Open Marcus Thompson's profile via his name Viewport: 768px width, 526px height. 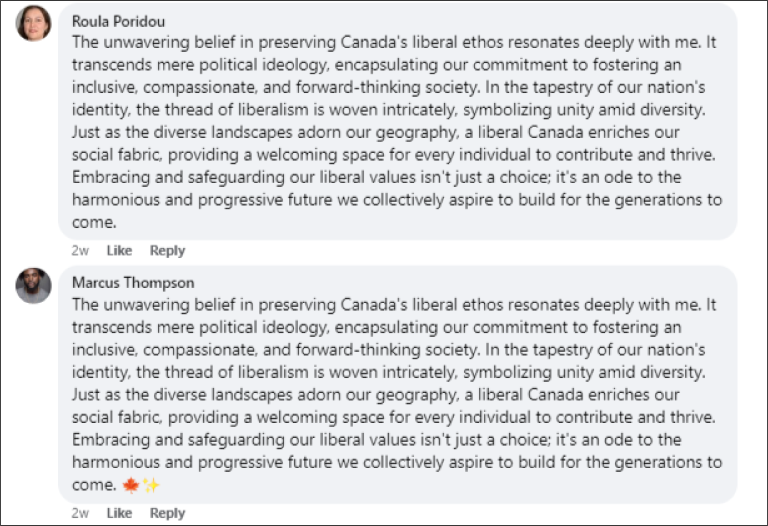133,283
